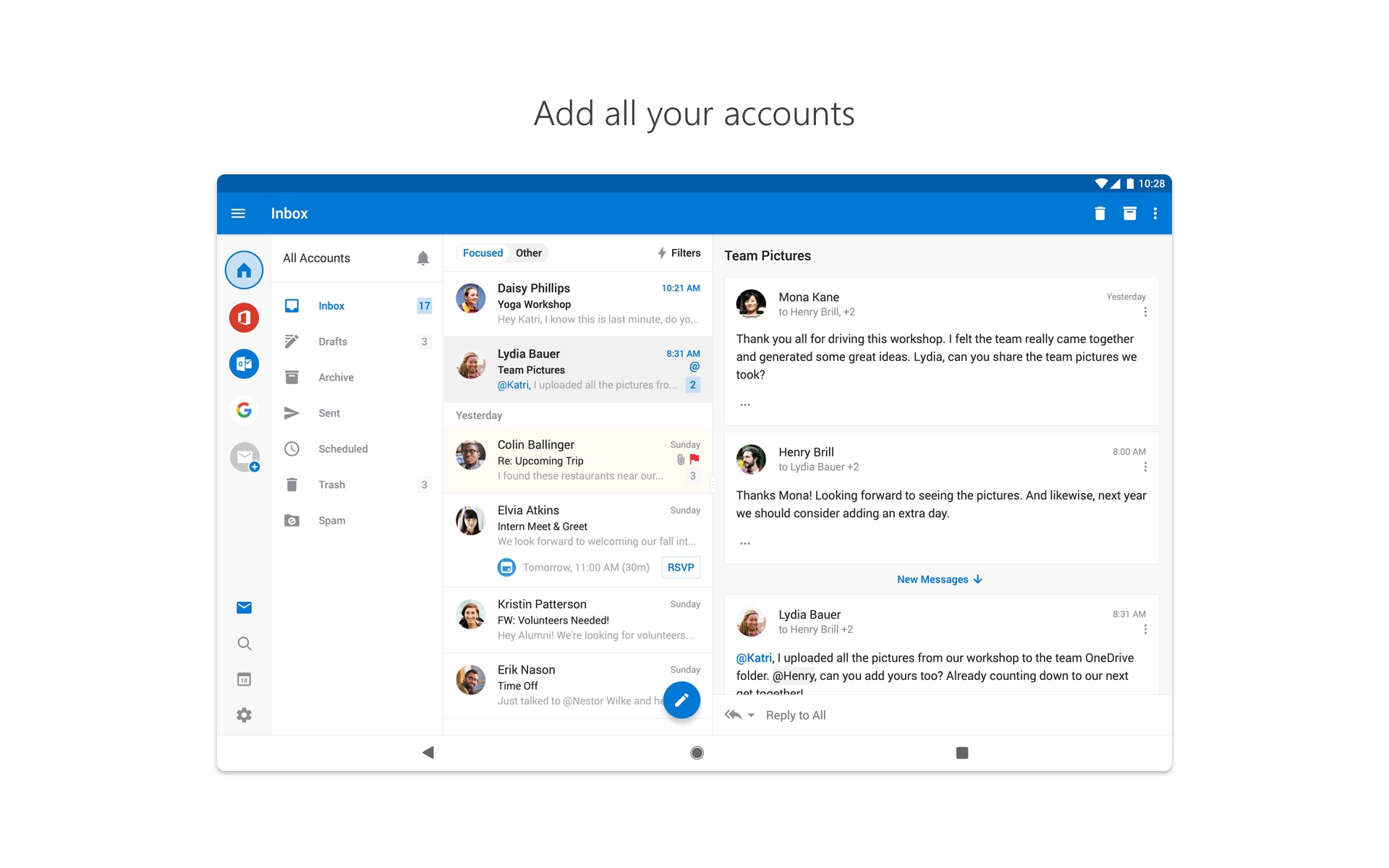Open settings via the gear icon
The width and height of the screenshot is (1389, 868).
click(244, 715)
